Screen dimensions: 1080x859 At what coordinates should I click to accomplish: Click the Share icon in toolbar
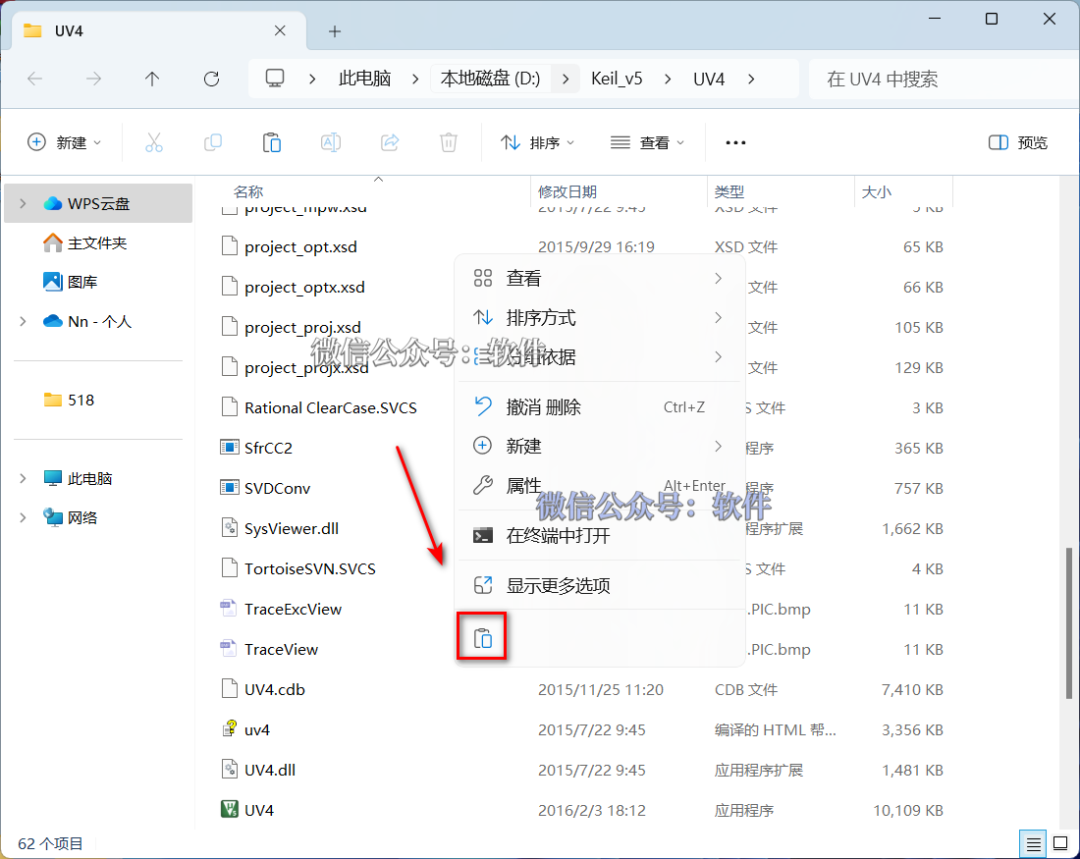390,143
